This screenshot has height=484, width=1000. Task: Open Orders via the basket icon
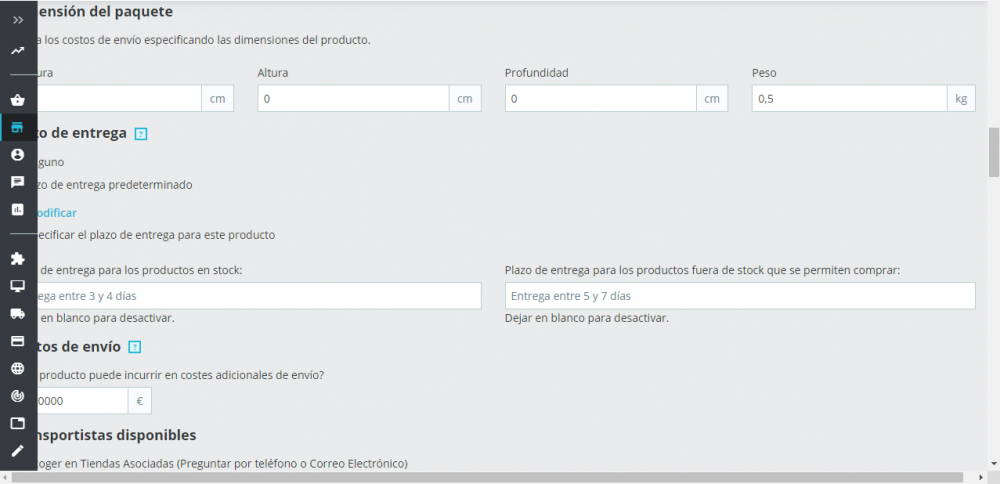pyautogui.click(x=18, y=100)
